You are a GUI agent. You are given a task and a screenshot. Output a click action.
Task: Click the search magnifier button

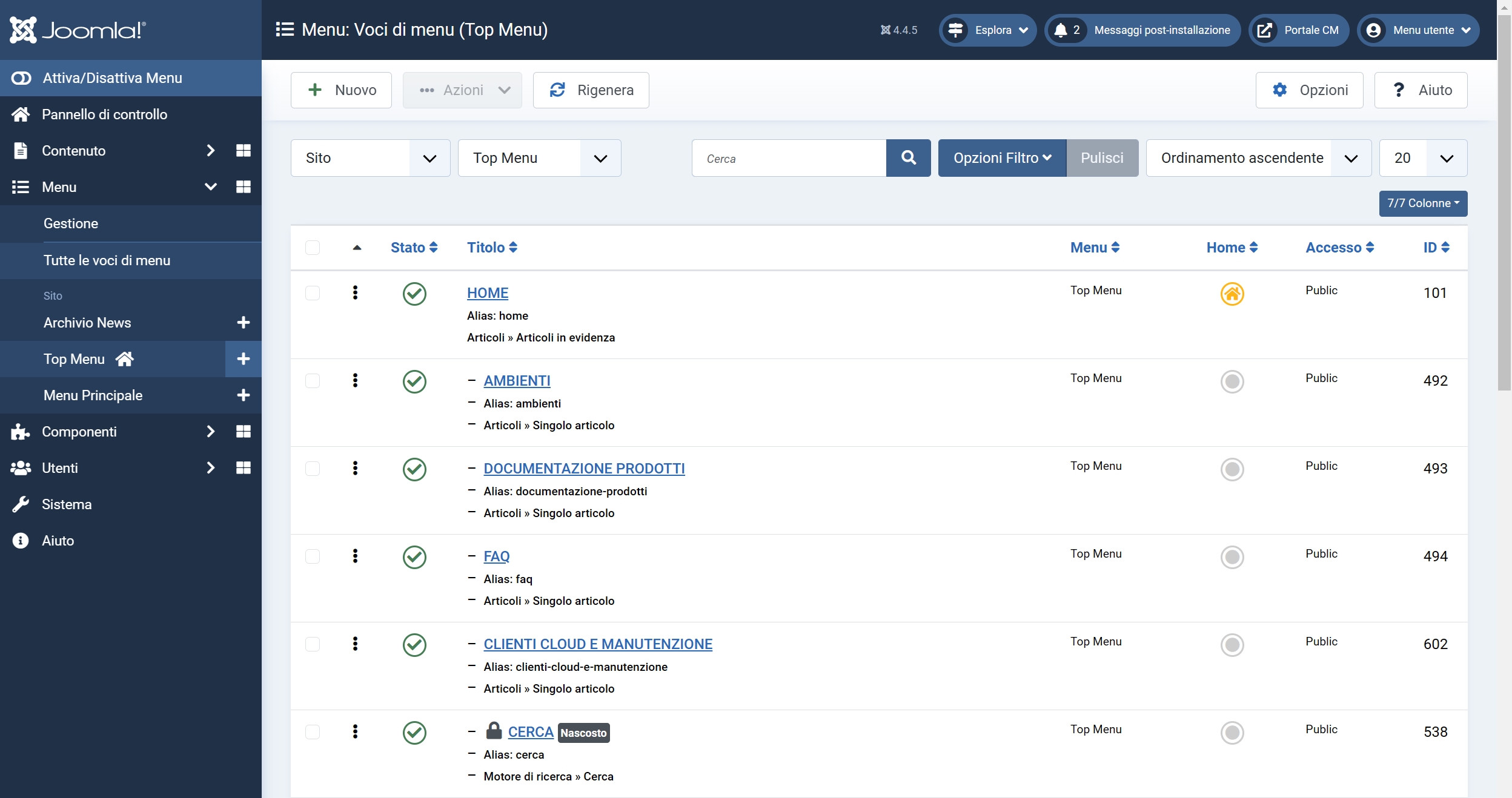[908, 158]
